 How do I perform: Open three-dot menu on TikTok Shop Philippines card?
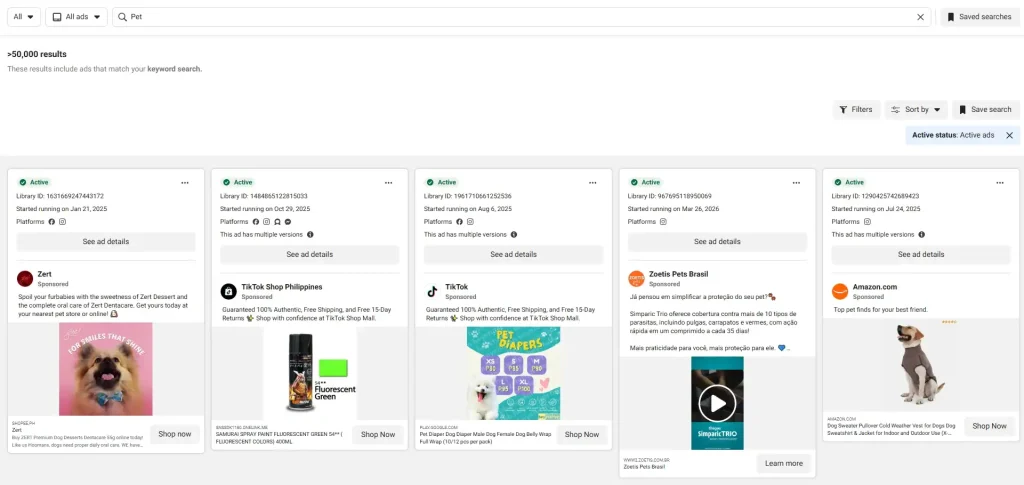[x=389, y=183]
